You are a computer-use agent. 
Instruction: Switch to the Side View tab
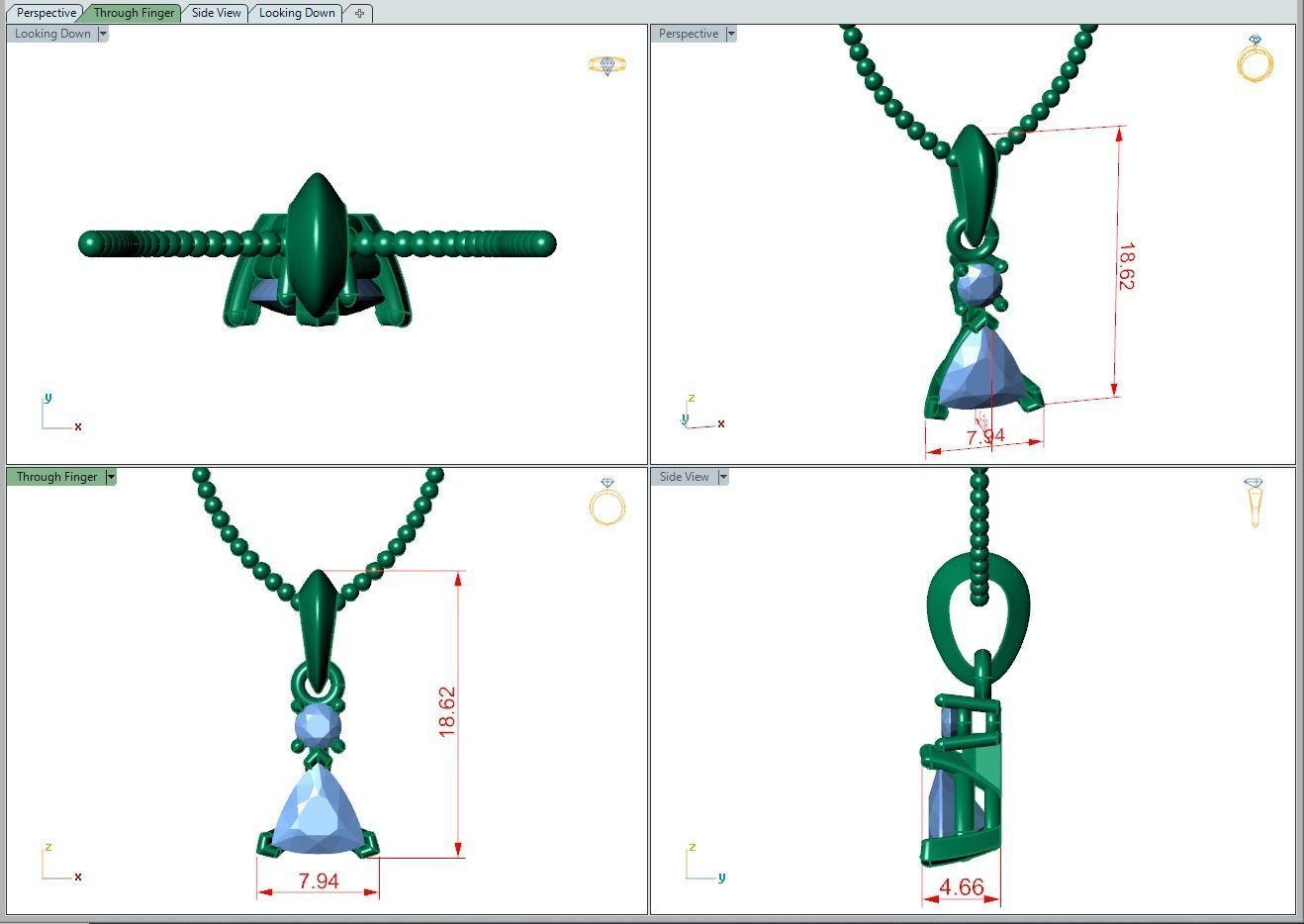pos(216,13)
